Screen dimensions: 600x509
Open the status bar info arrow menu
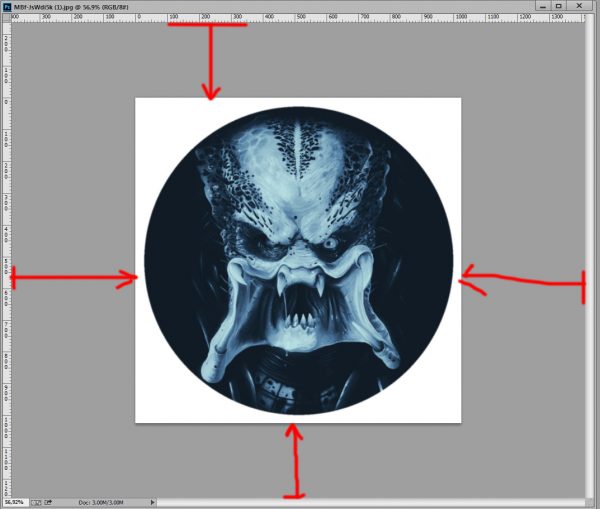[x=152, y=502]
